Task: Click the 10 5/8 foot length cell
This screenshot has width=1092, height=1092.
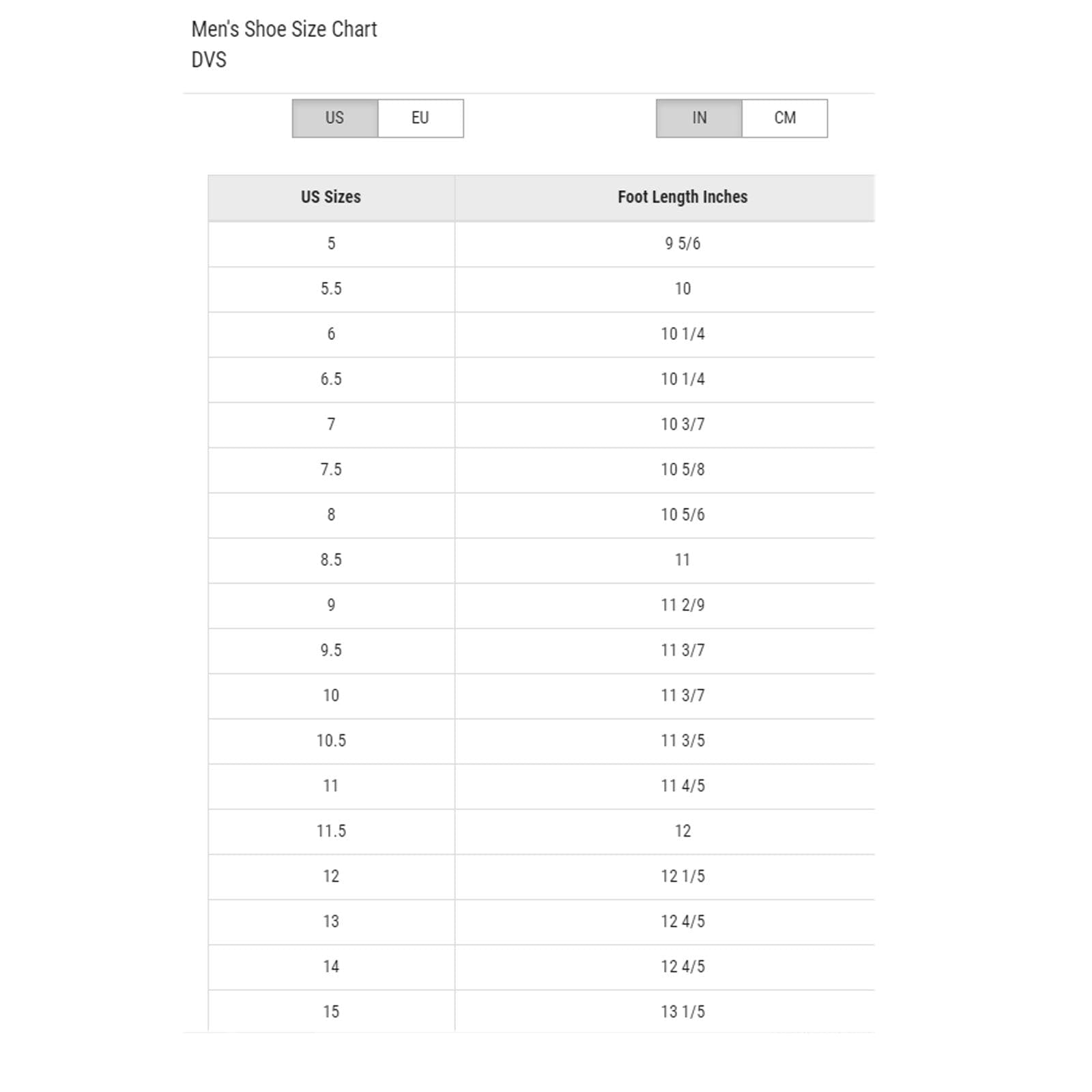Action: [x=682, y=470]
